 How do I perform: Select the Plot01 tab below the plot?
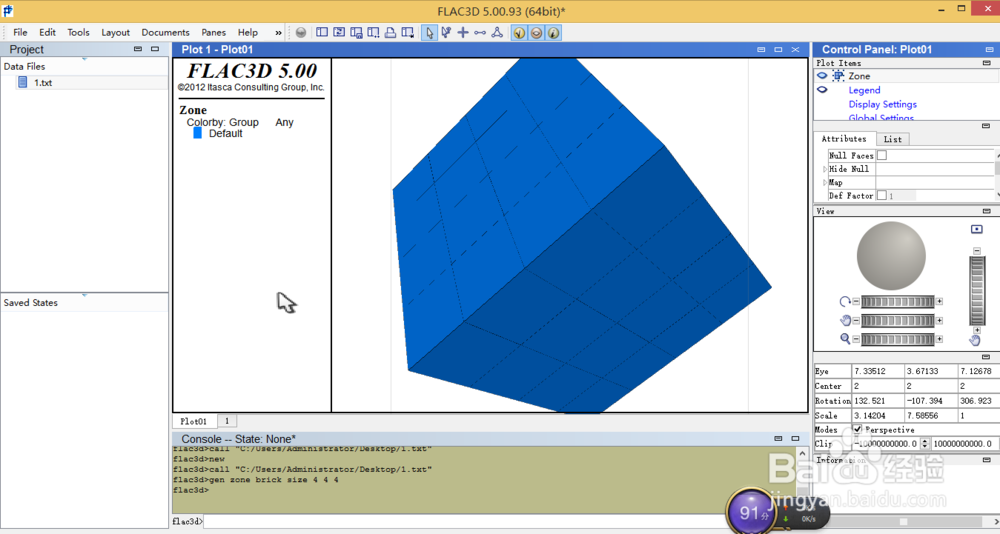pyautogui.click(x=193, y=421)
